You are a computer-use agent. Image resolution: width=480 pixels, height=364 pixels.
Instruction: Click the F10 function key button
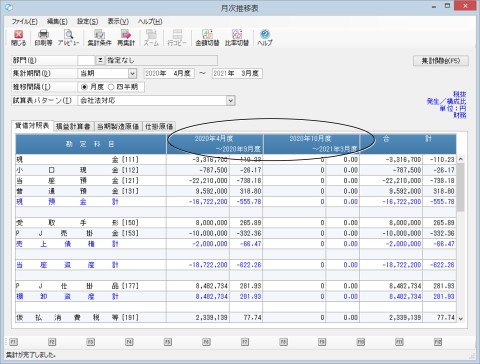coord(361,342)
